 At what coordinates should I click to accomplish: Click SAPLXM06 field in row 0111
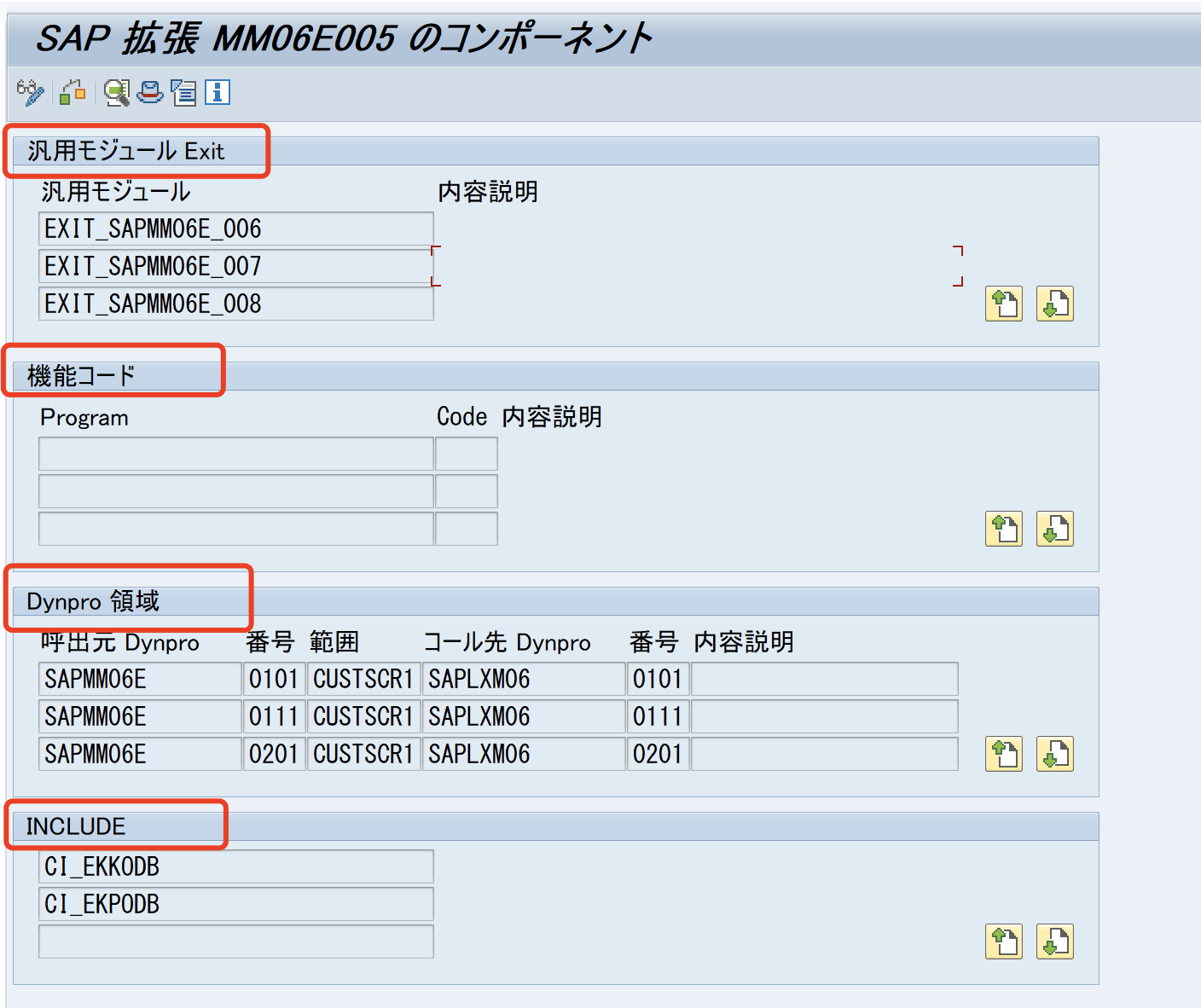(523, 716)
